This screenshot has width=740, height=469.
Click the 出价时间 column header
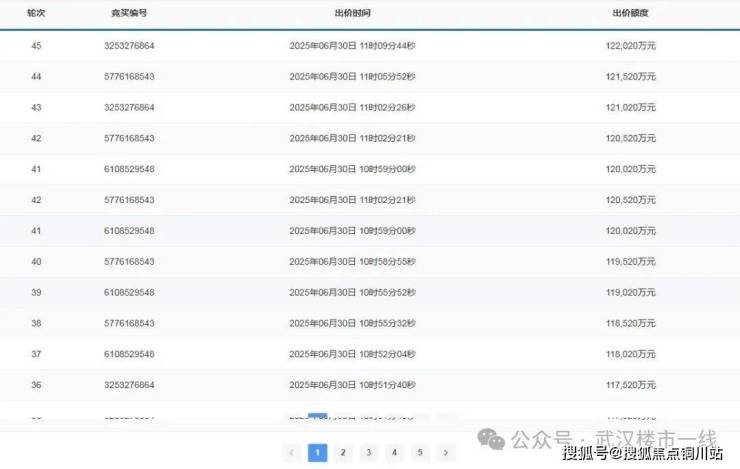(x=351, y=14)
